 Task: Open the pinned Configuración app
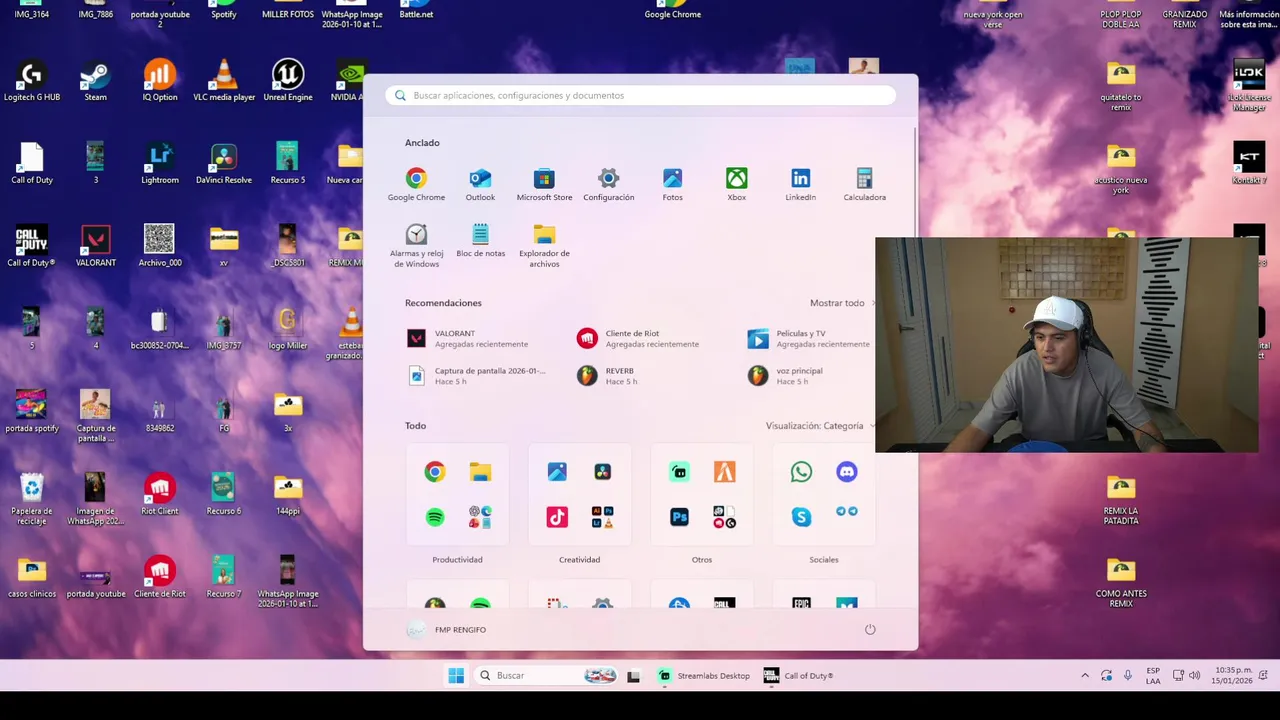(x=608, y=185)
